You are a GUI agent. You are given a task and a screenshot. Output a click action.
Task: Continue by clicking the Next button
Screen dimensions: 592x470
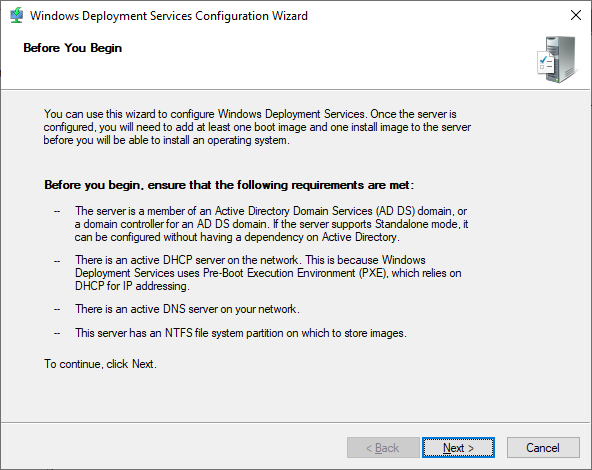click(x=458, y=448)
